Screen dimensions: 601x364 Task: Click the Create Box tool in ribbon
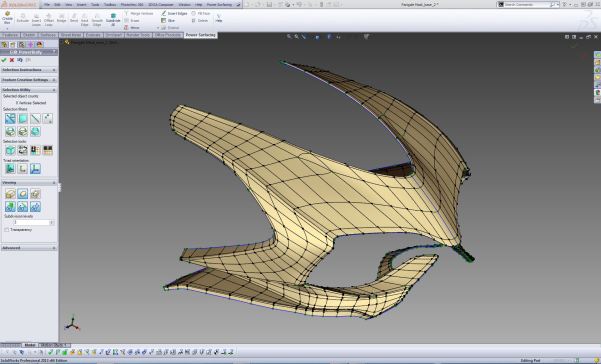(x=7, y=18)
